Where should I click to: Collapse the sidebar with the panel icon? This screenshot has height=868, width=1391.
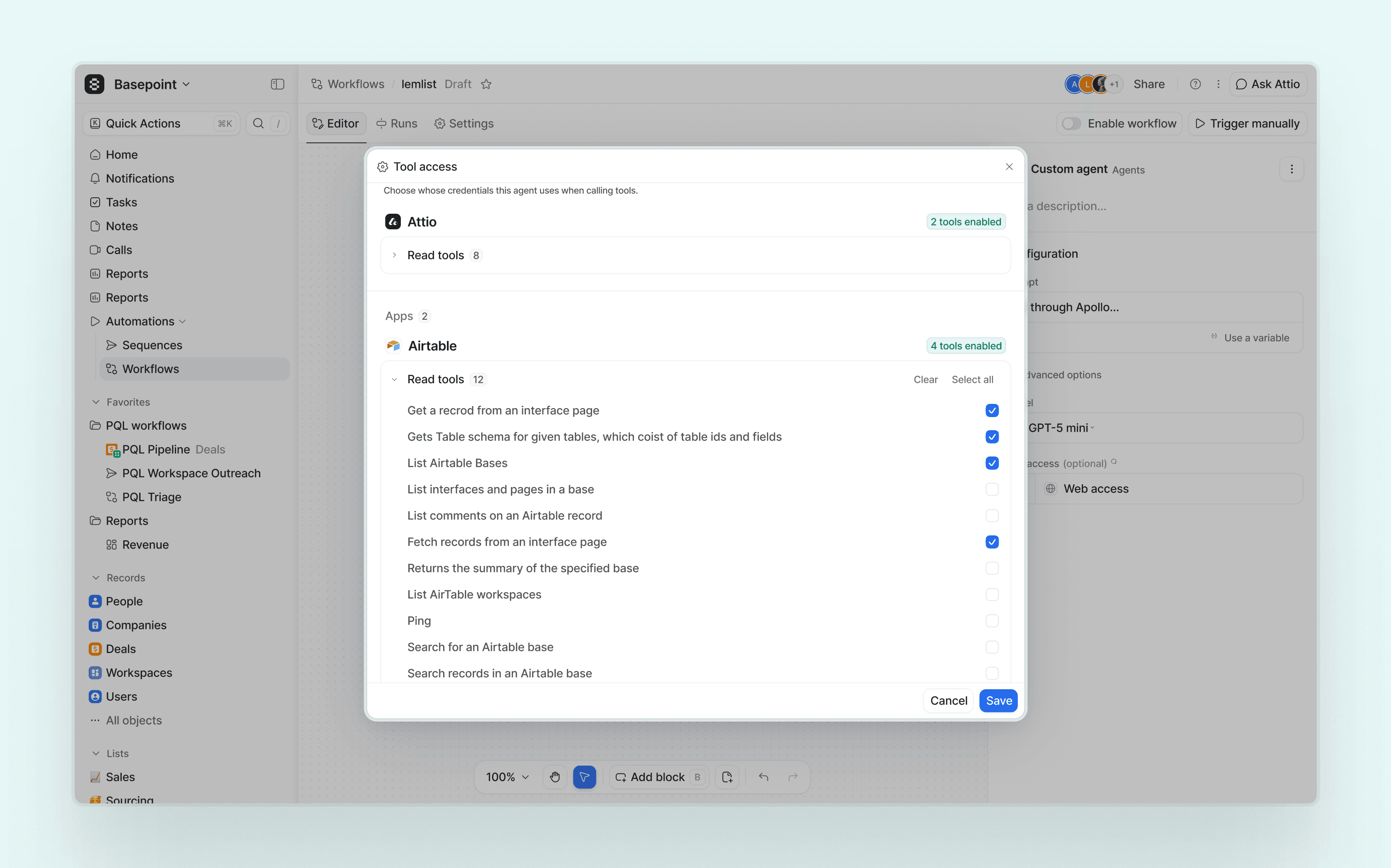[277, 85]
